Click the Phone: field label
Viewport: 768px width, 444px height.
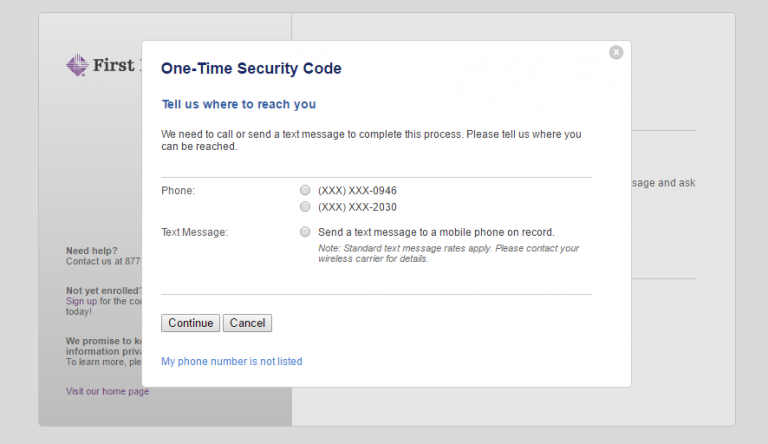pos(178,191)
